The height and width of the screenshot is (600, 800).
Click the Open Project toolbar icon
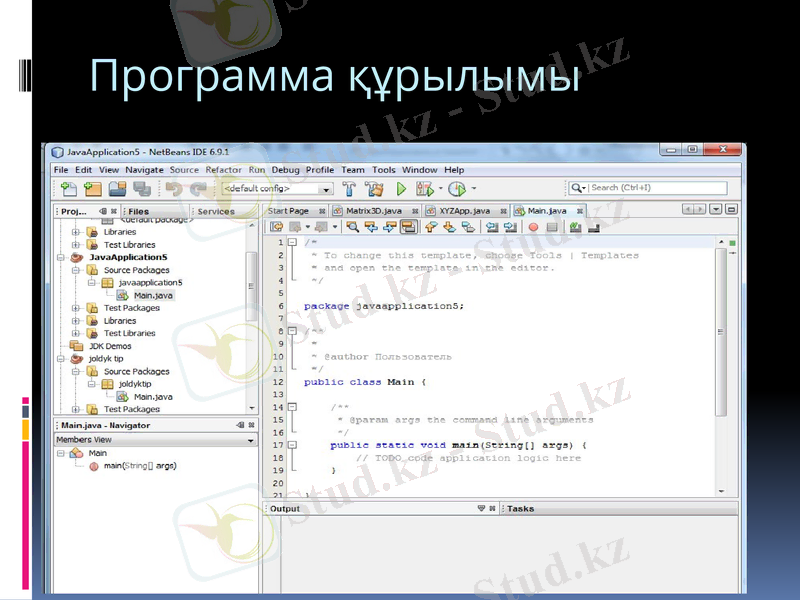tap(116, 189)
